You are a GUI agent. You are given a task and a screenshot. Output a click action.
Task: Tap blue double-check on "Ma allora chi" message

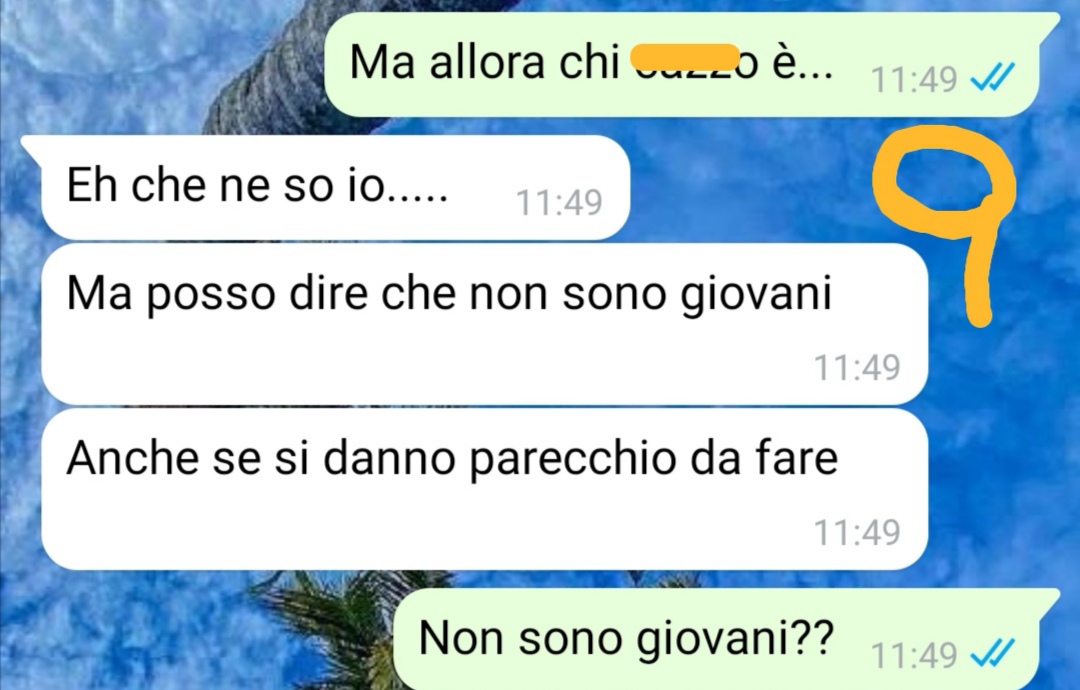[x=993, y=76]
